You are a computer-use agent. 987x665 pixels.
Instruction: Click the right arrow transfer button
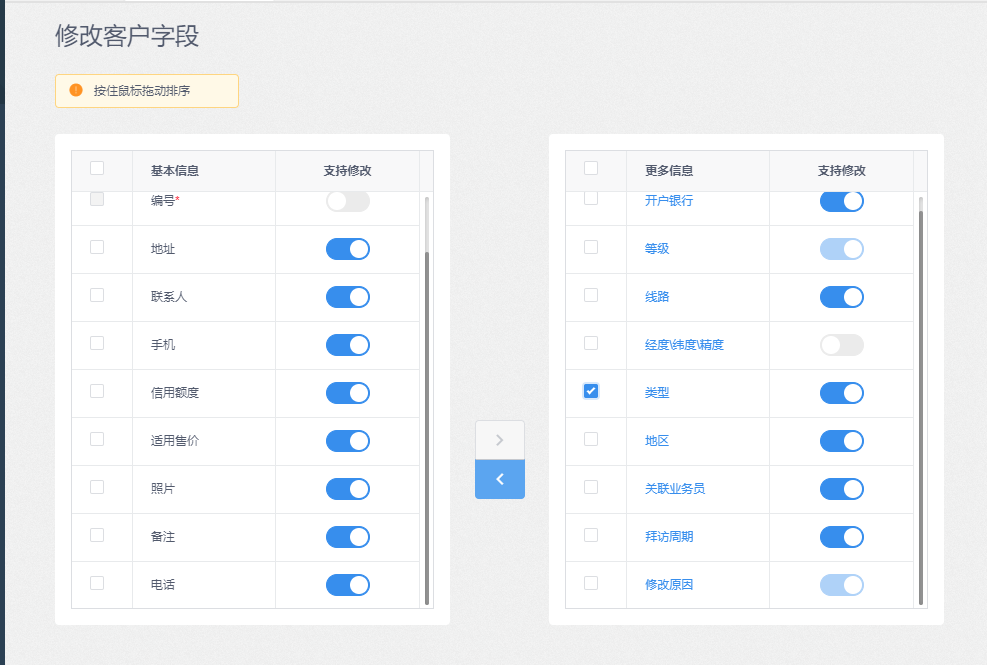point(500,440)
